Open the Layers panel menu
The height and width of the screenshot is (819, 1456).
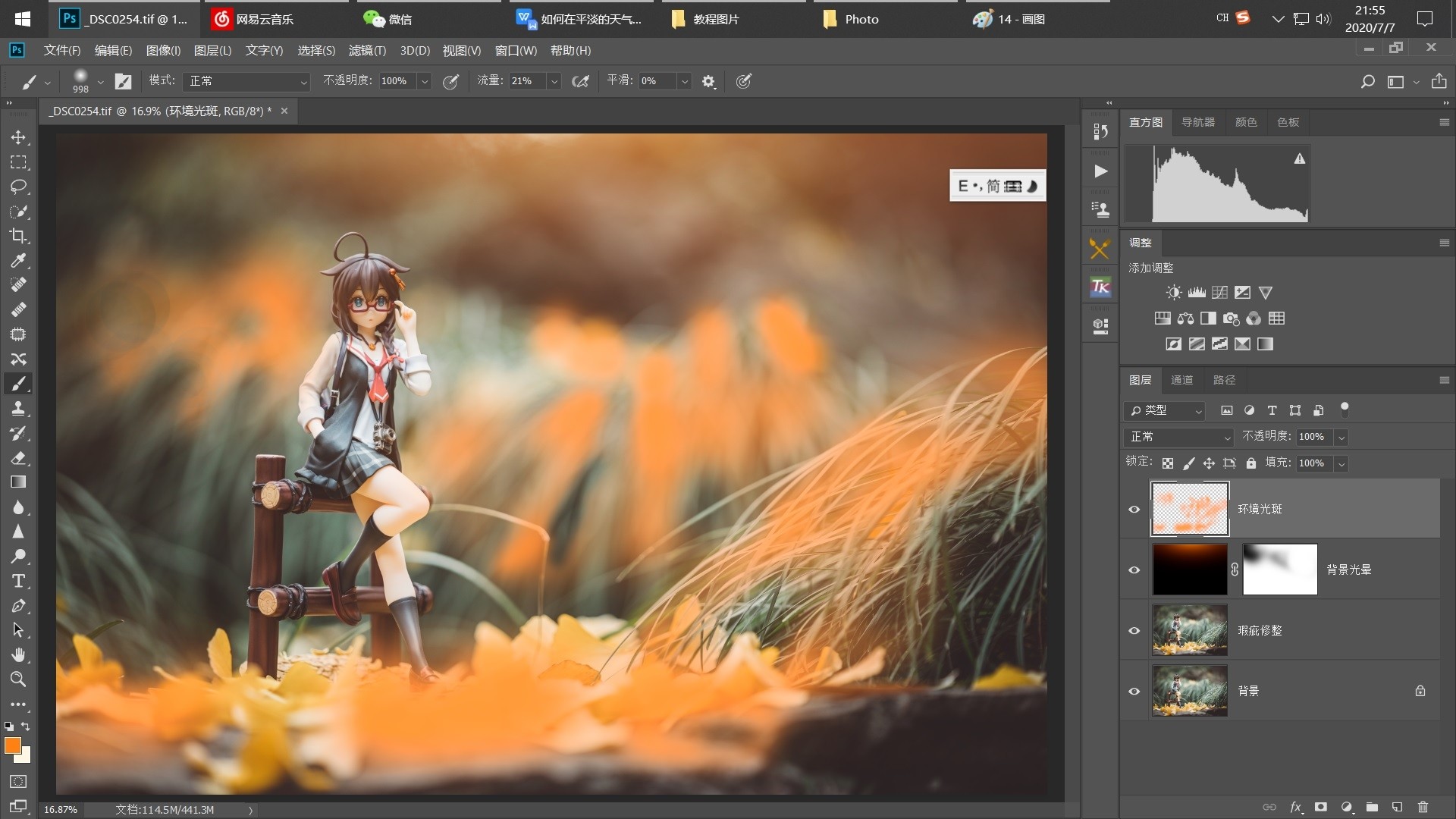1444,380
